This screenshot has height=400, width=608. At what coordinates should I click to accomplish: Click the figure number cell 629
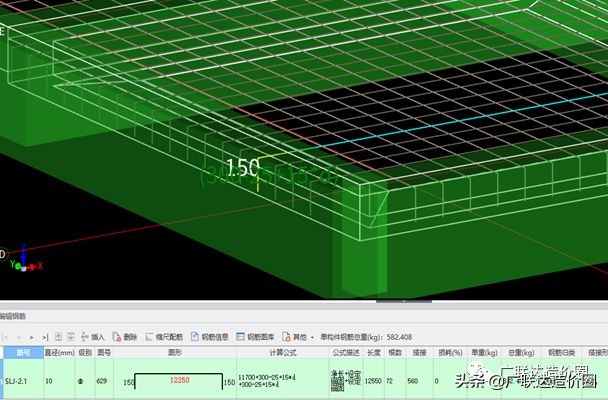(104, 381)
